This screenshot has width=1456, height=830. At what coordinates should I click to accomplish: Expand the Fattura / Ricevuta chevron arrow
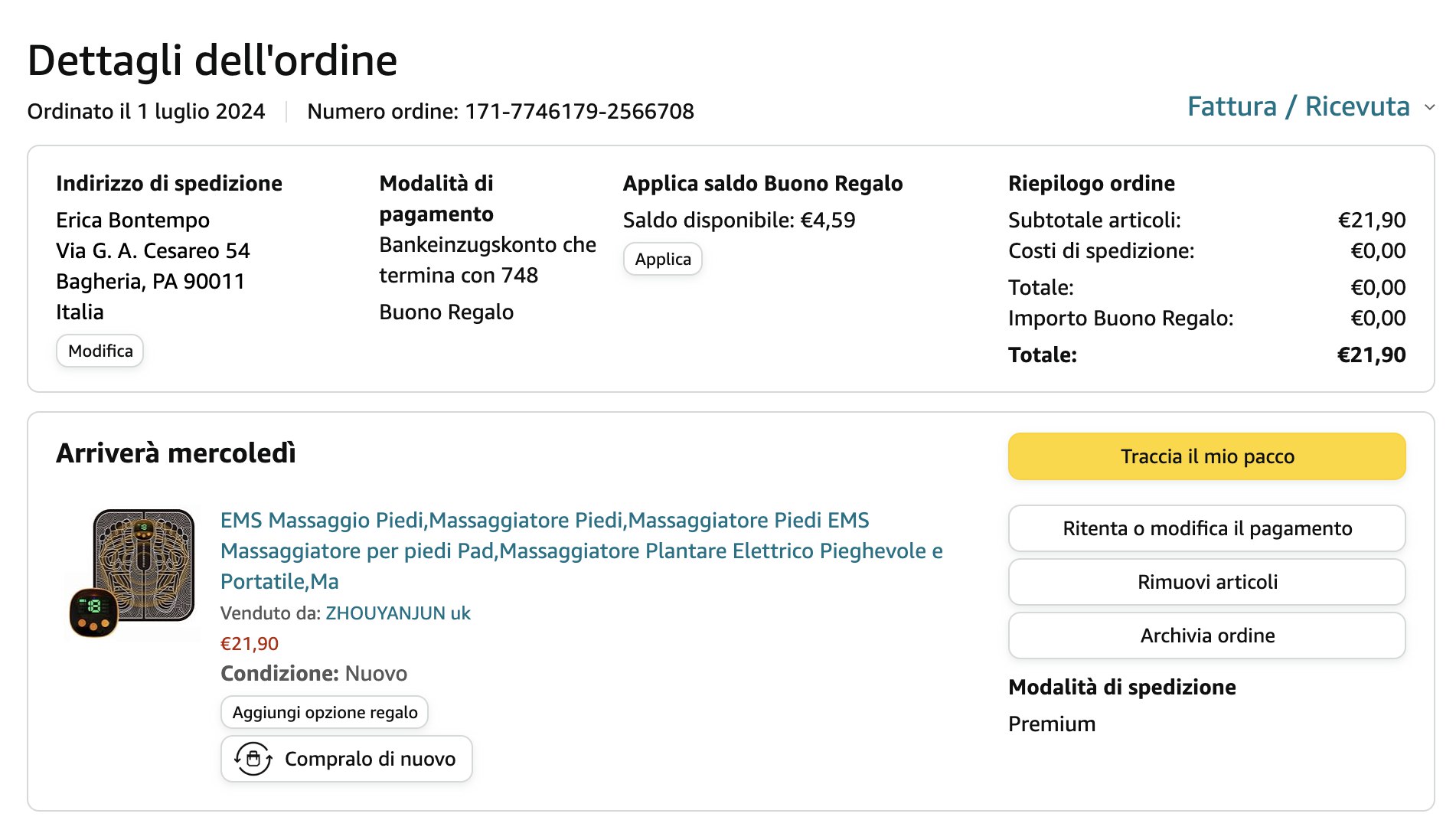pyautogui.click(x=1429, y=107)
